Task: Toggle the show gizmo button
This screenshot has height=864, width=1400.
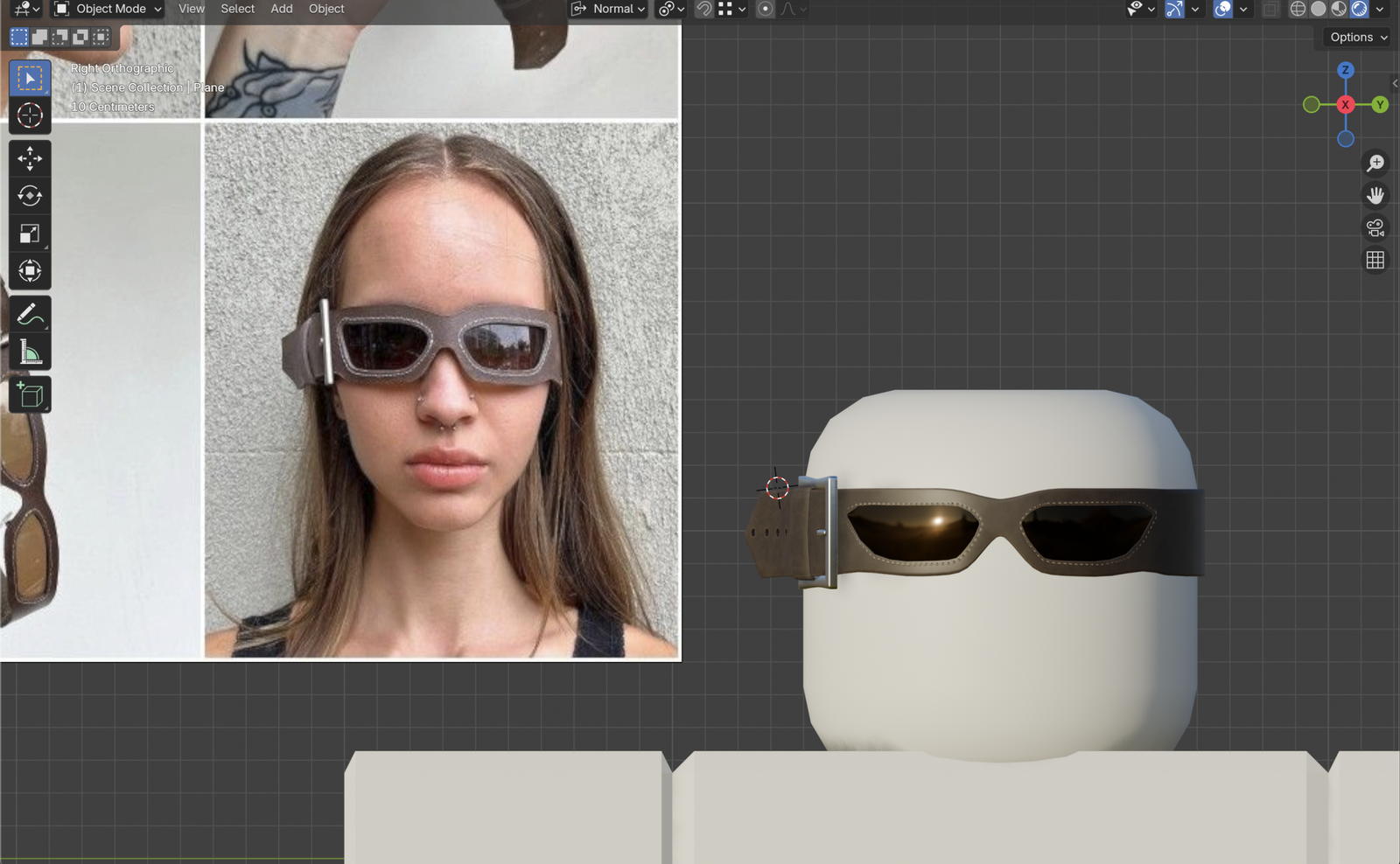Action: [1174, 9]
